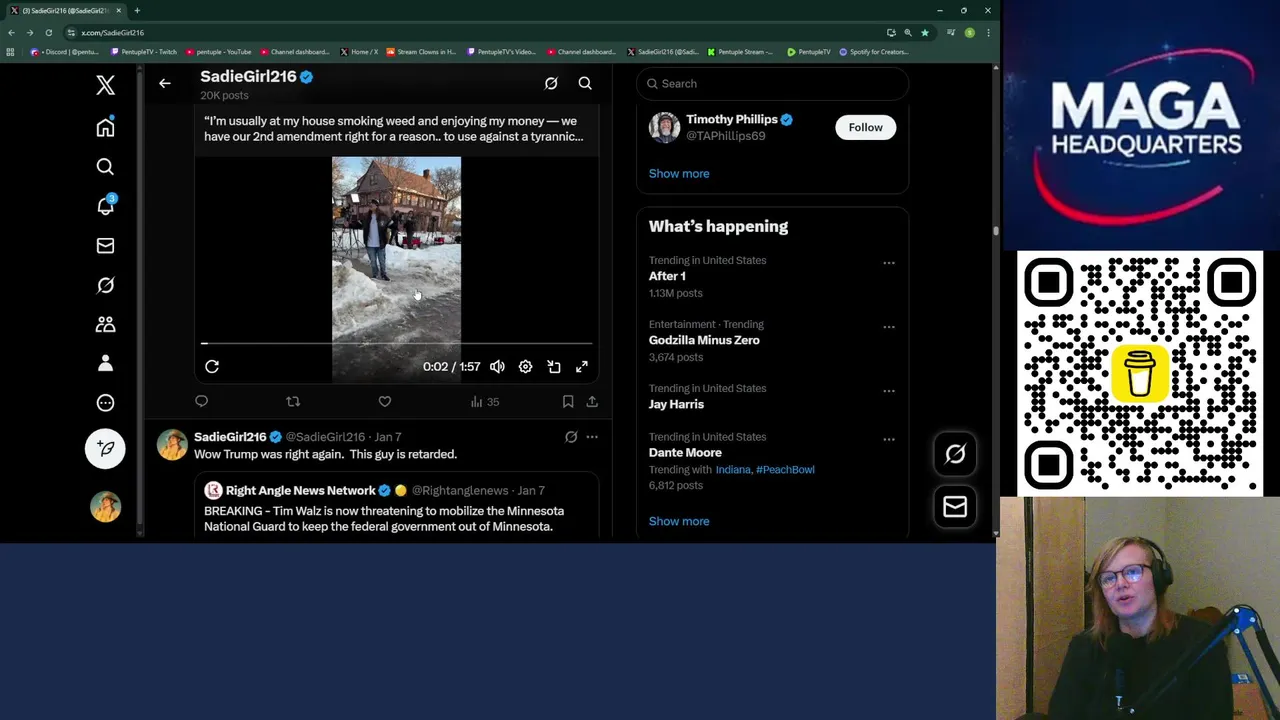Viewport: 1280px width, 720px height.
Task: Open Dante Moore trending topic
Action: tap(685, 452)
